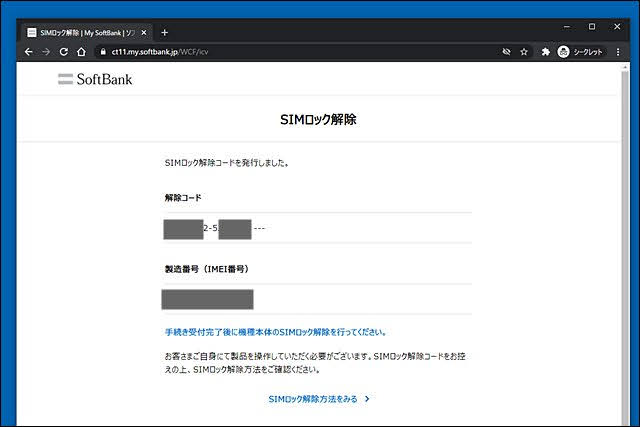Close the browser window
640x427 pixels.
(617, 27)
